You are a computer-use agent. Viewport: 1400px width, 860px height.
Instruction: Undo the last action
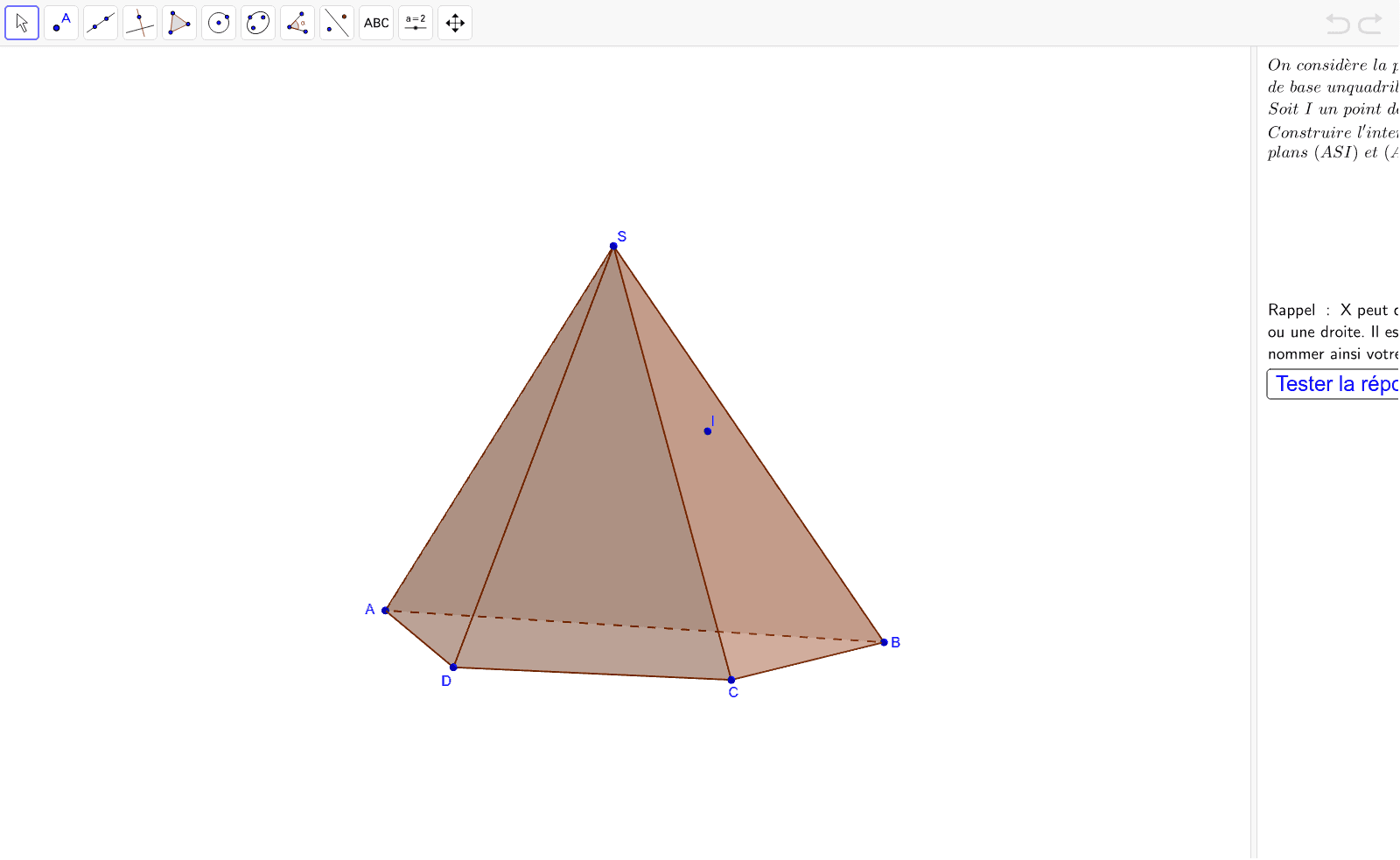pos(1338,24)
